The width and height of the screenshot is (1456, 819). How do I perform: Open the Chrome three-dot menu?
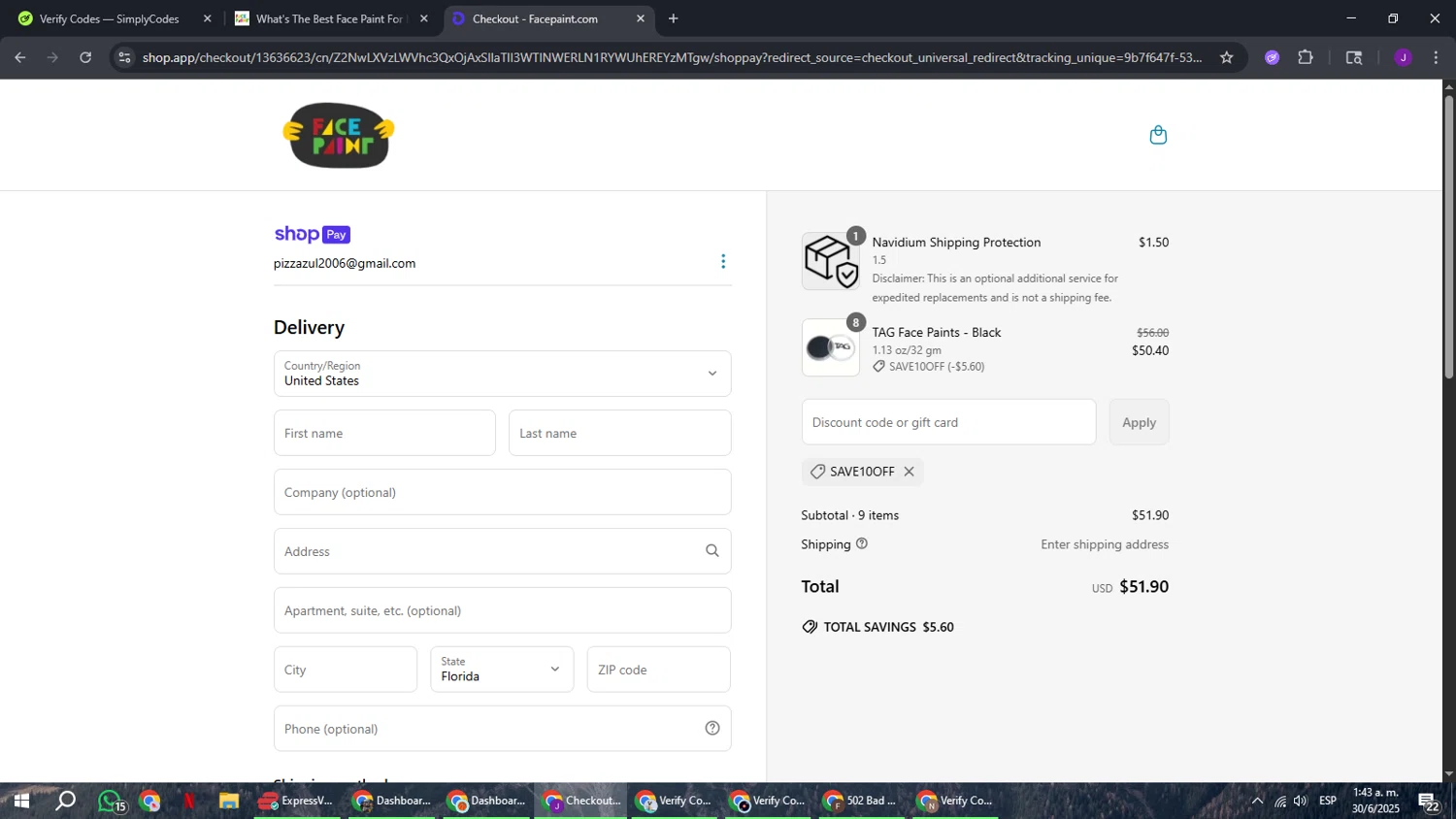1436,57
